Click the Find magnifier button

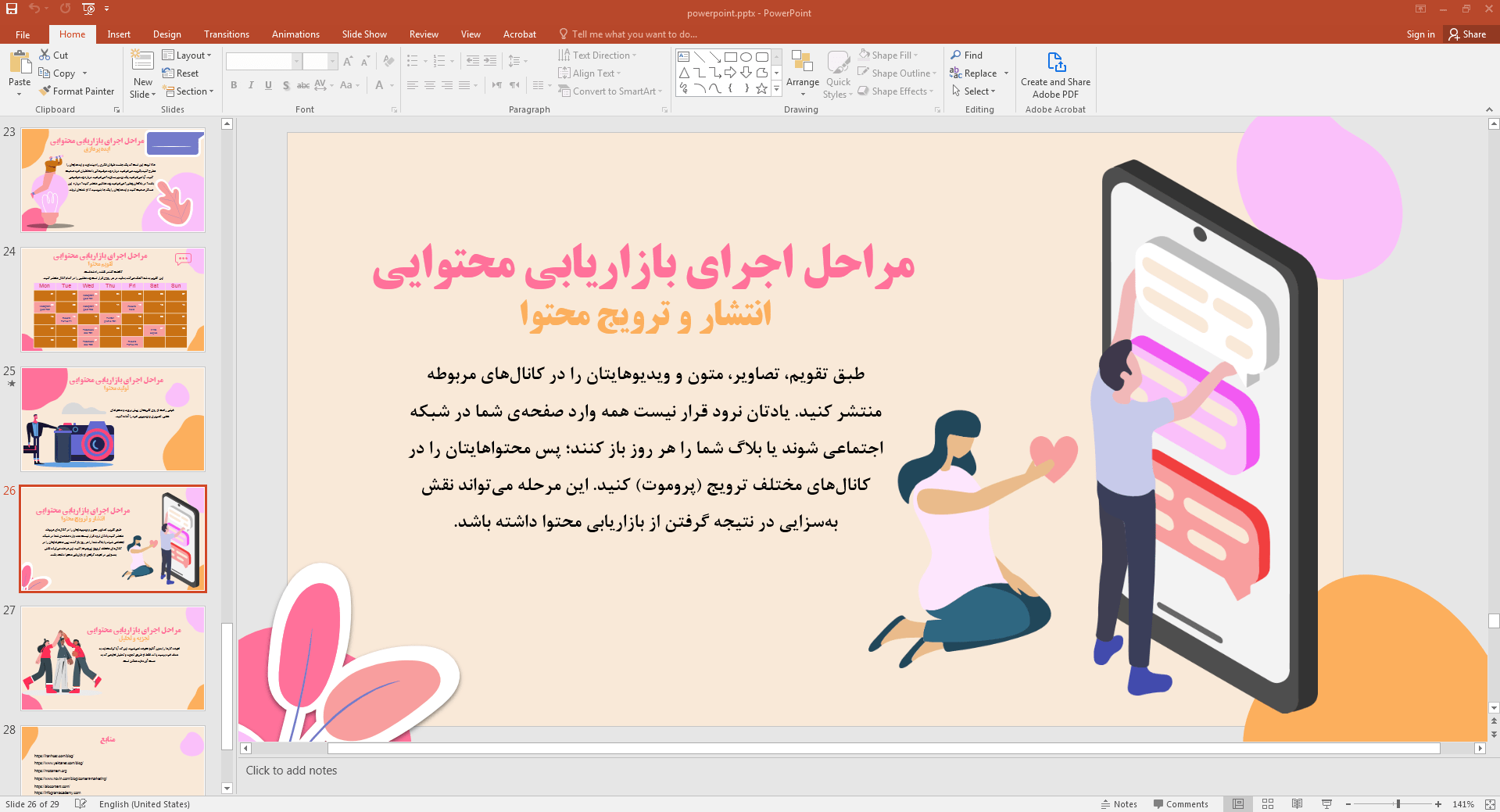coord(967,55)
